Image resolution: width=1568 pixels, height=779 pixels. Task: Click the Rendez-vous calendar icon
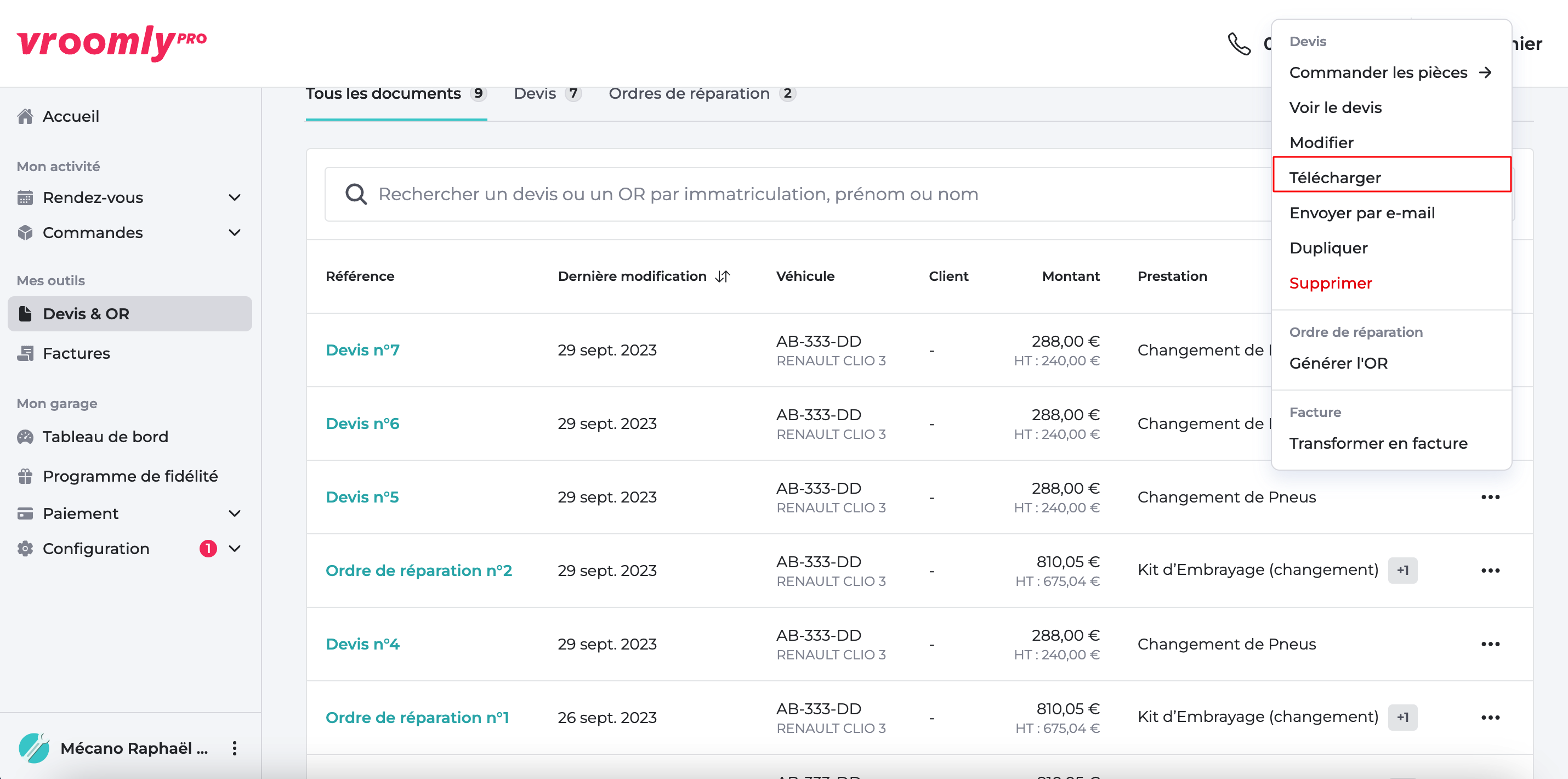tap(25, 198)
